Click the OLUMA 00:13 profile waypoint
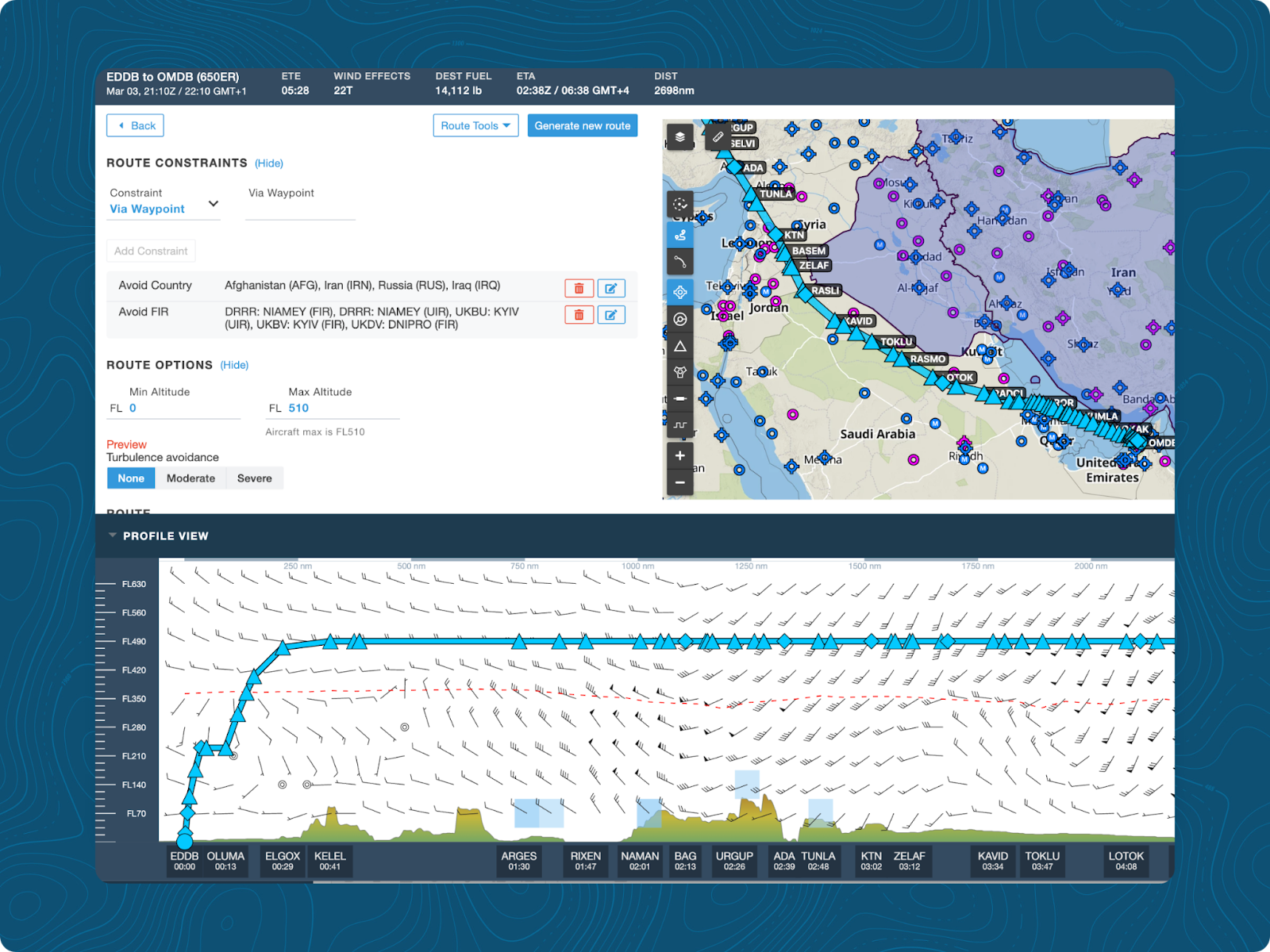 (225, 861)
